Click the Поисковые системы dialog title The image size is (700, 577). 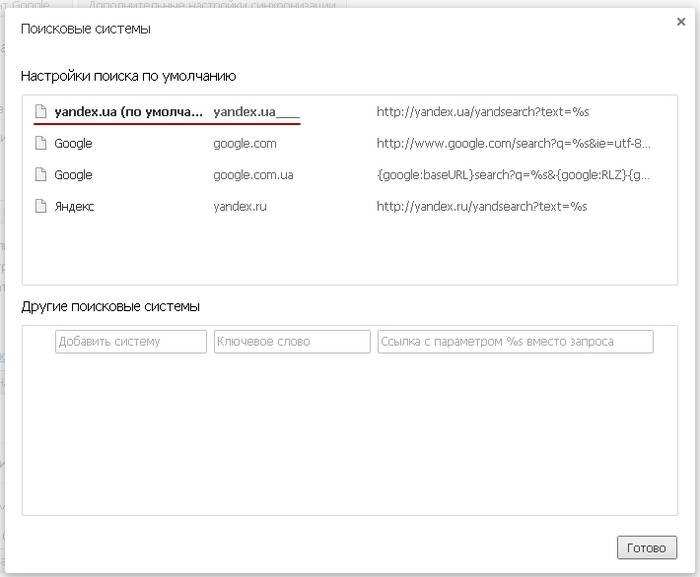pos(86,29)
